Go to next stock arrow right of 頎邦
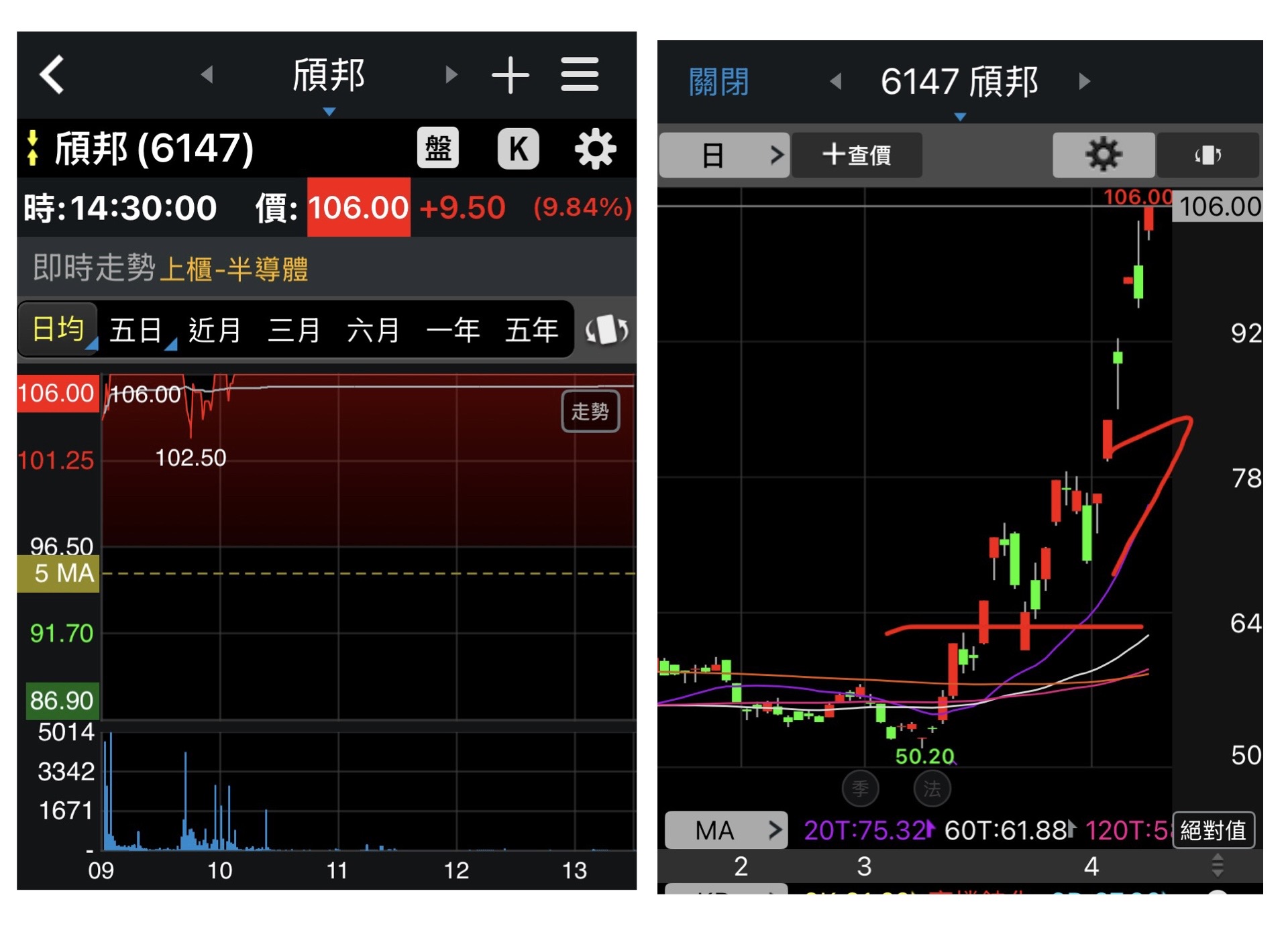The height and width of the screenshot is (930, 1288). [x=451, y=74]
